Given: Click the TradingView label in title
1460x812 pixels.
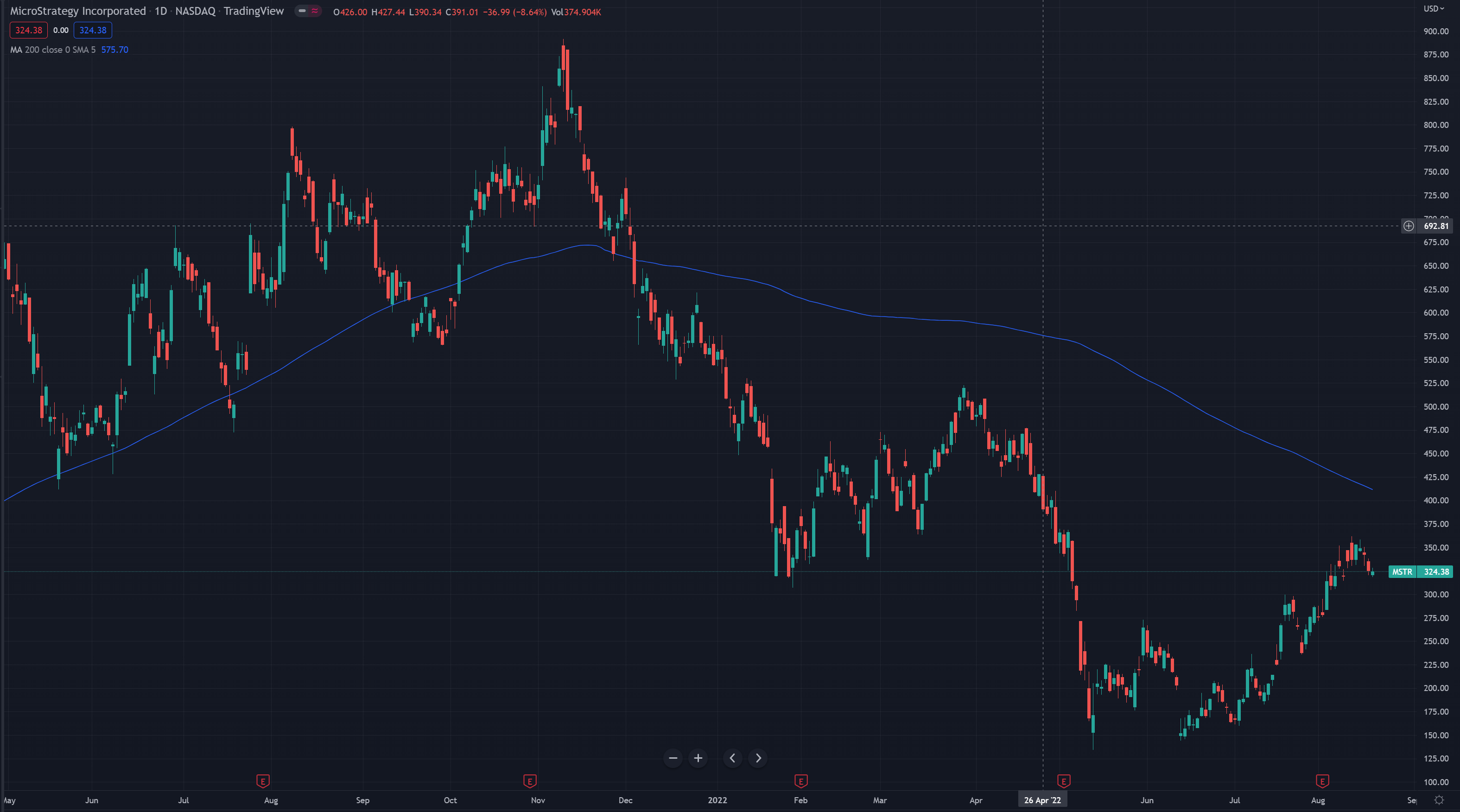Looking at the screenshot, I should coord(254,11).
